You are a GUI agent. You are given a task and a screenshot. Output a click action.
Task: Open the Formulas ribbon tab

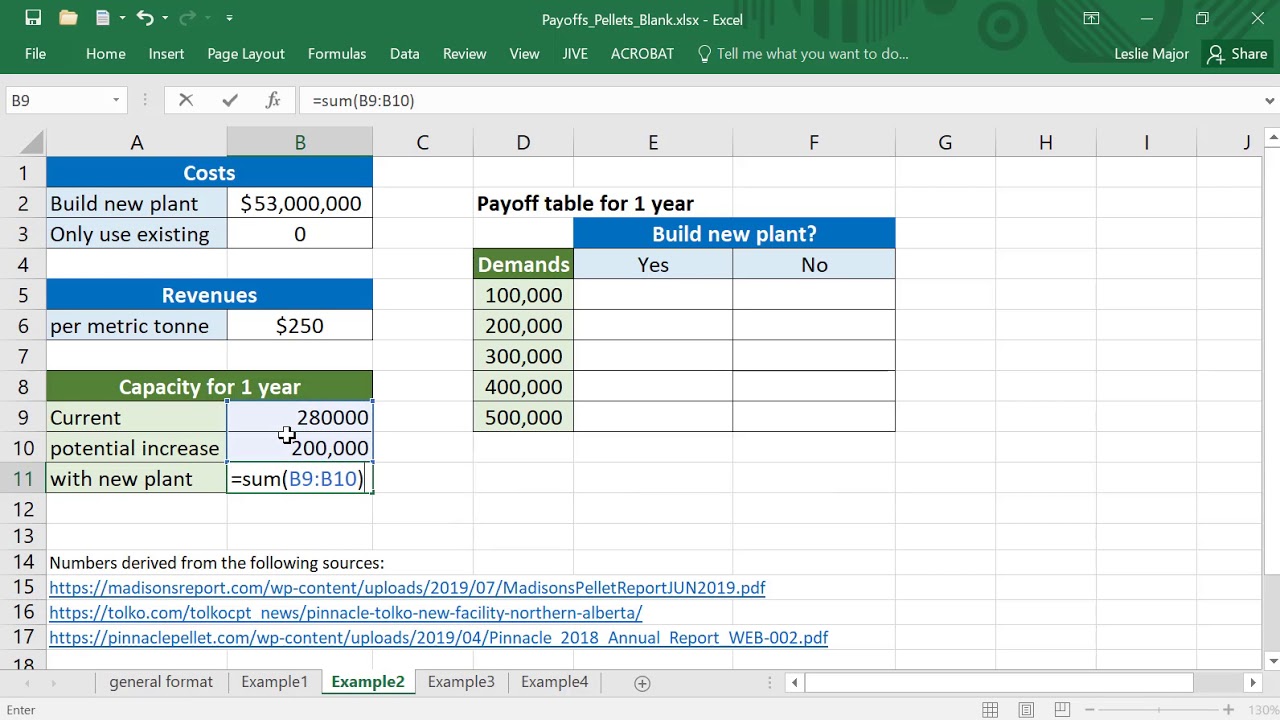[x=337, y=54]
